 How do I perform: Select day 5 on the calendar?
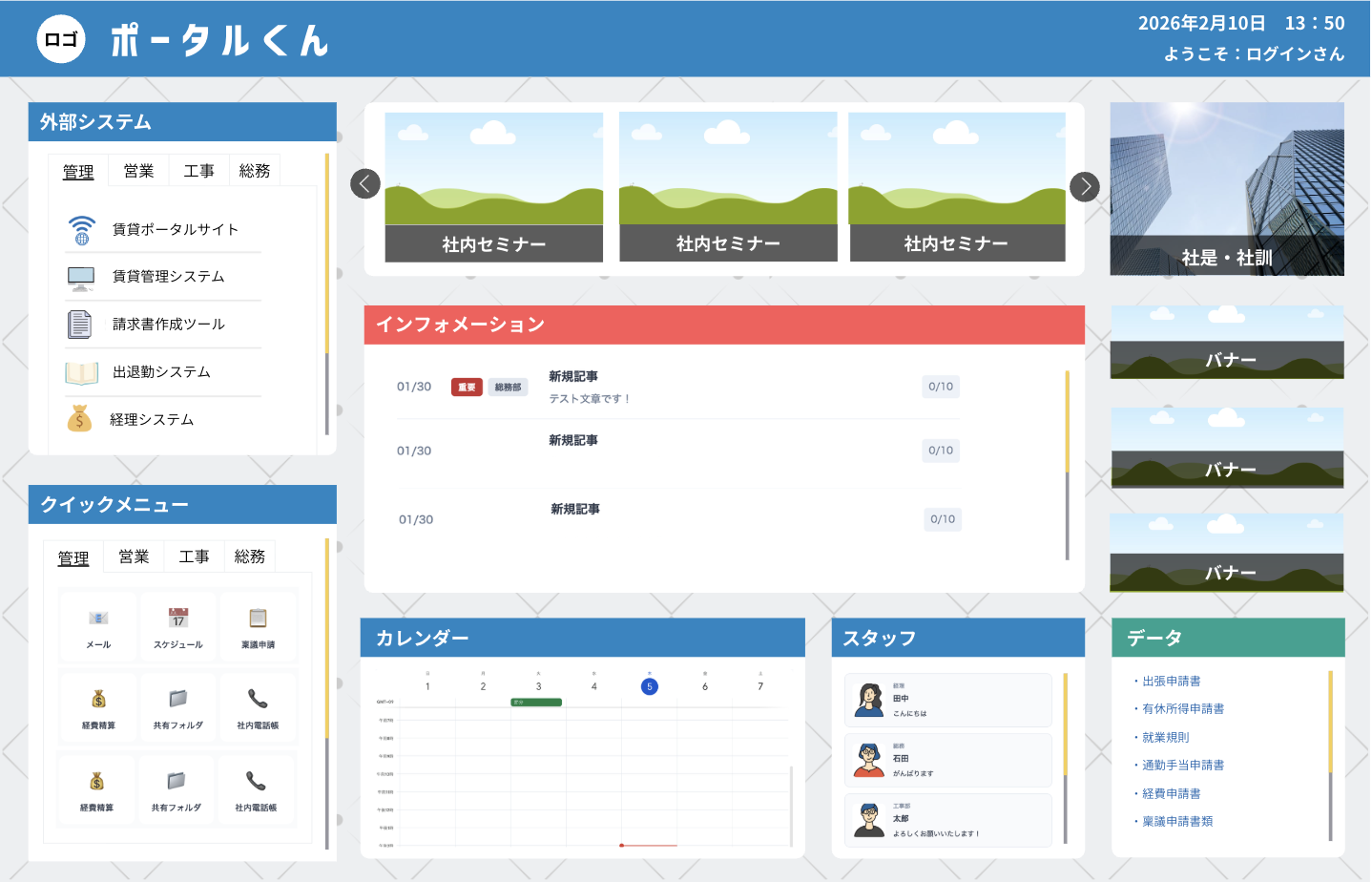[650, 685]
